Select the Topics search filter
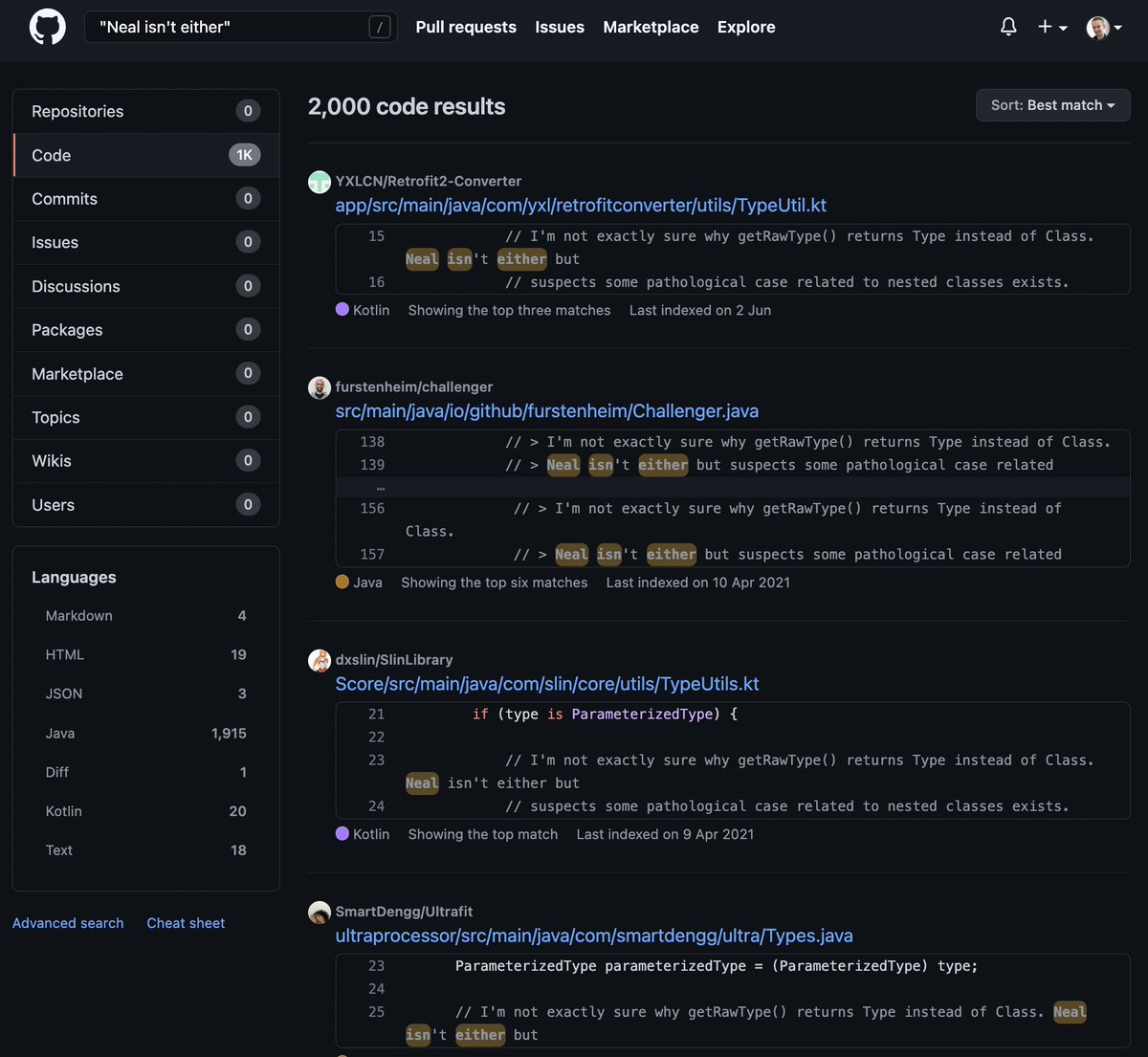The width and height of the screenshot is (1148, 1057). tap(145, 417)
